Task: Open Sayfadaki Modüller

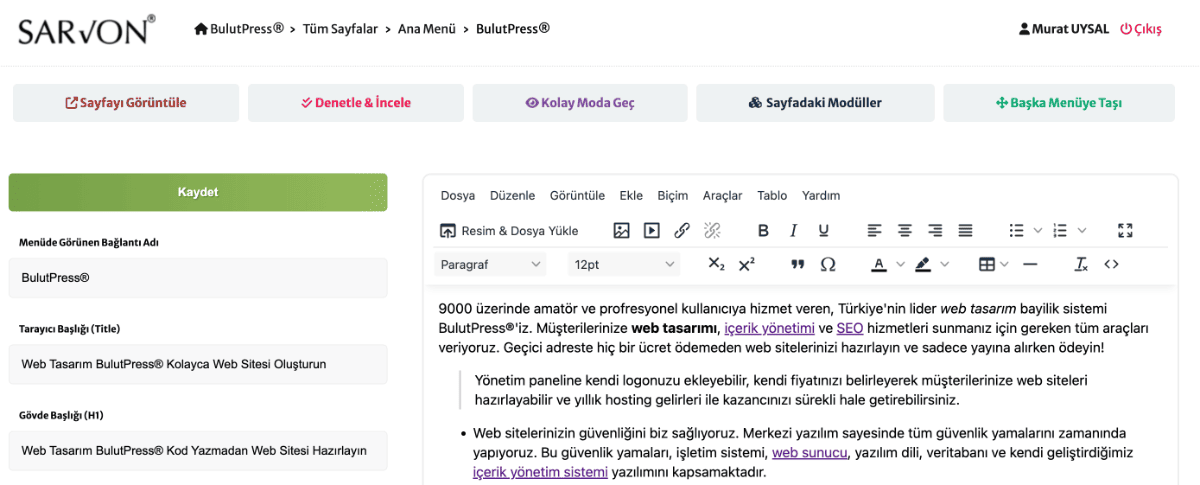Action: coord(815,103)
